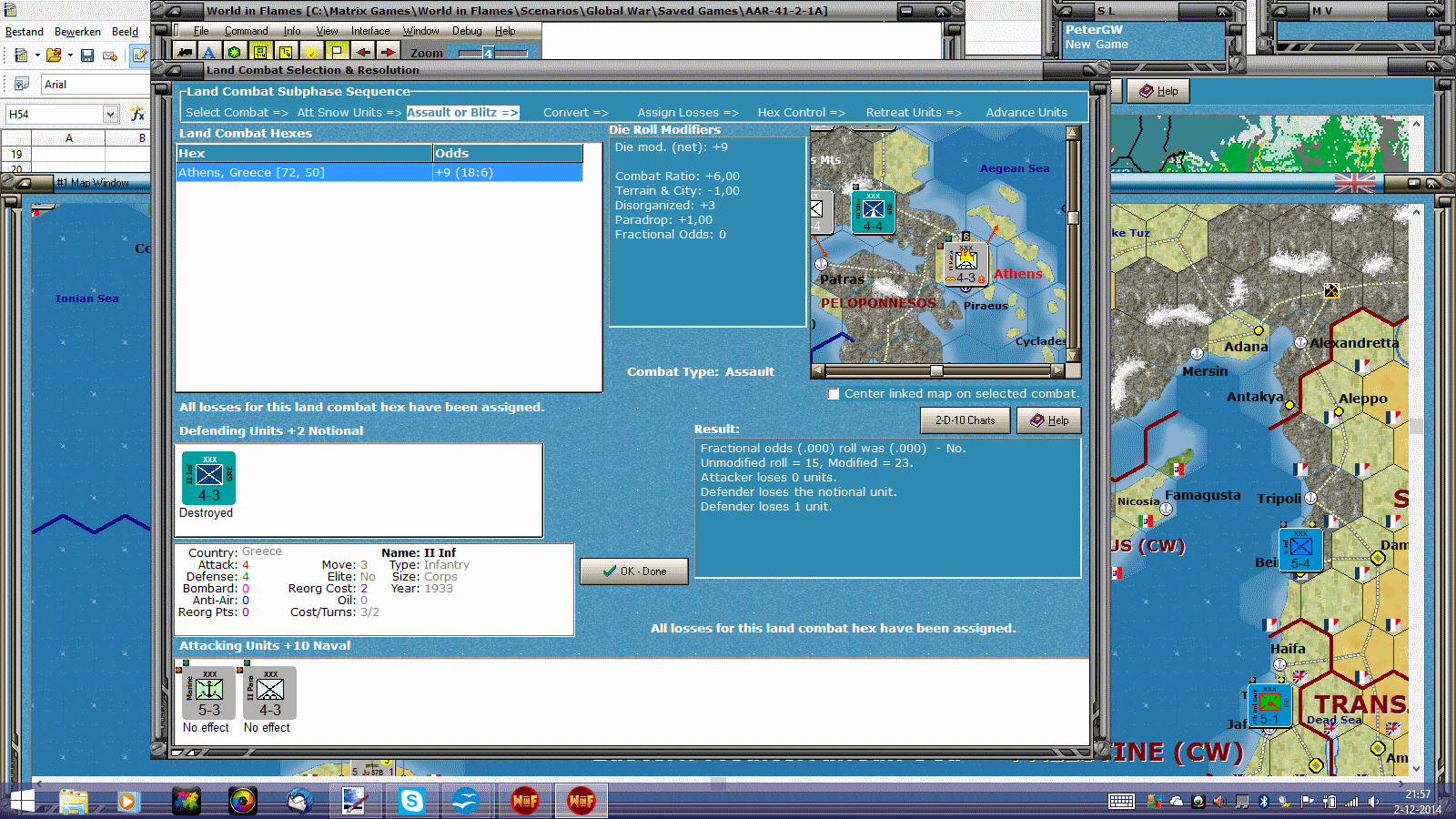Open the Name Box dropdown showing H54

pyautogui.click(x=110, y=114)
